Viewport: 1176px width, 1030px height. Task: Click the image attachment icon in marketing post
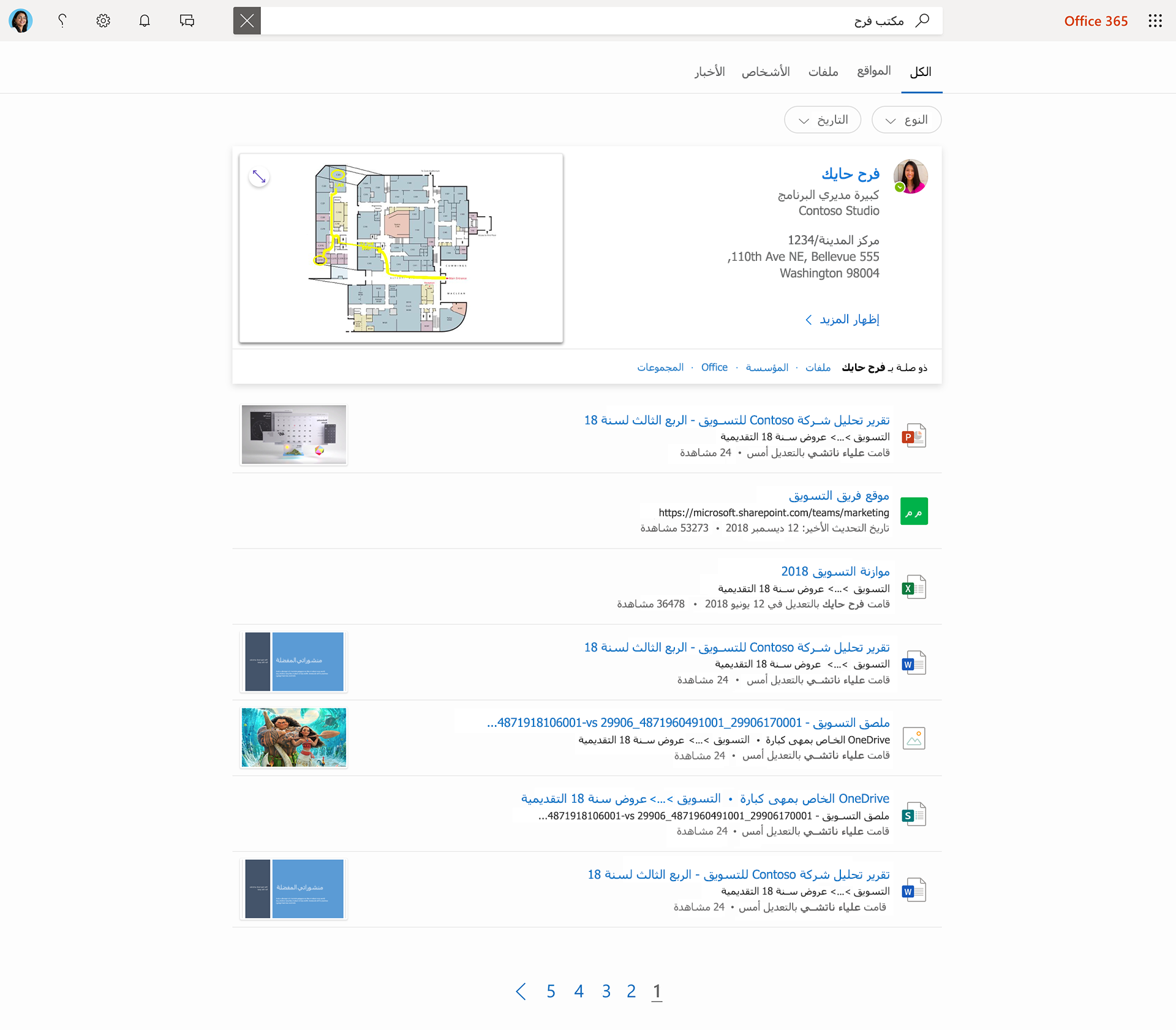click(913, 738)
